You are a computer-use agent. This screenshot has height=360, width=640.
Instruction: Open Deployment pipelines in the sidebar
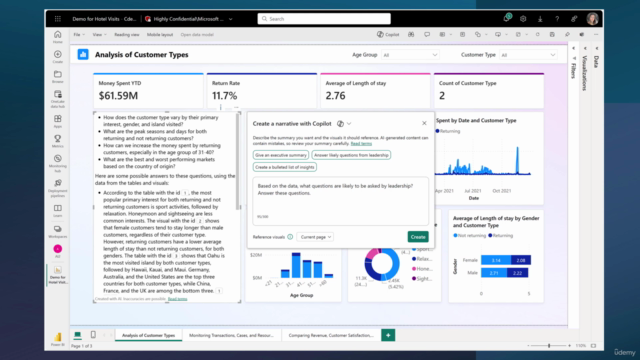coord(58,188)
